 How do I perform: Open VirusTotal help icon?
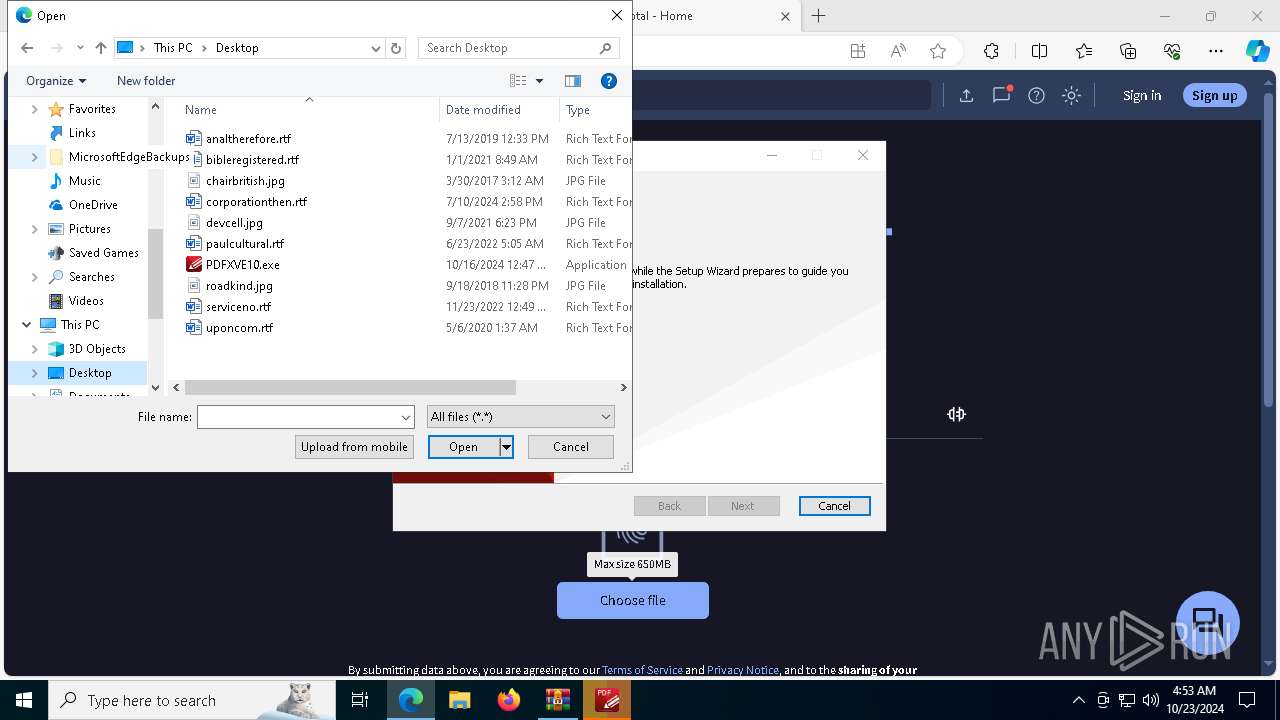(x=1037, y=95)
